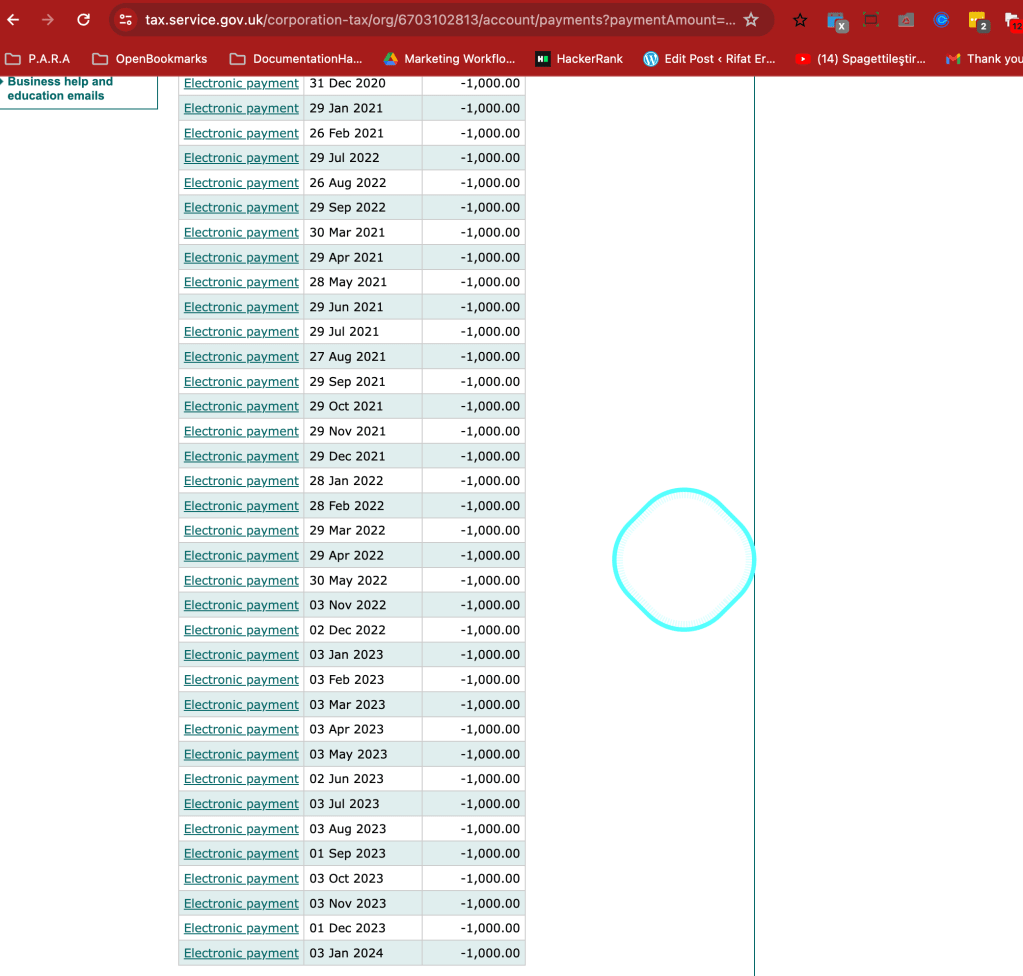Screen dimensions: 1023x976
Task: Click the browser forward arrow
Action: tap(48, 20)
